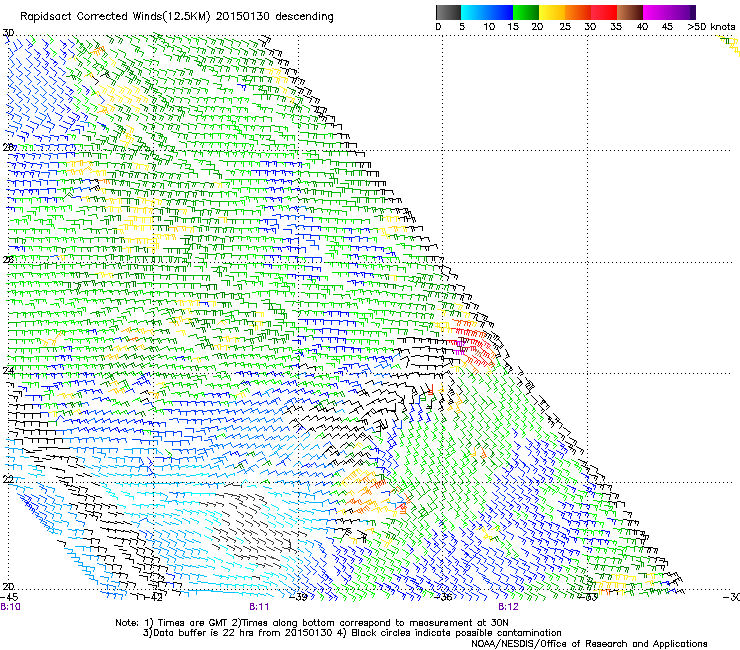Image resolution: width=740 pixels, height=650 pixels.
Task: Pick the red 30-35 knots legend swatch
Action: pyautogui.click(x=604, y=12)
